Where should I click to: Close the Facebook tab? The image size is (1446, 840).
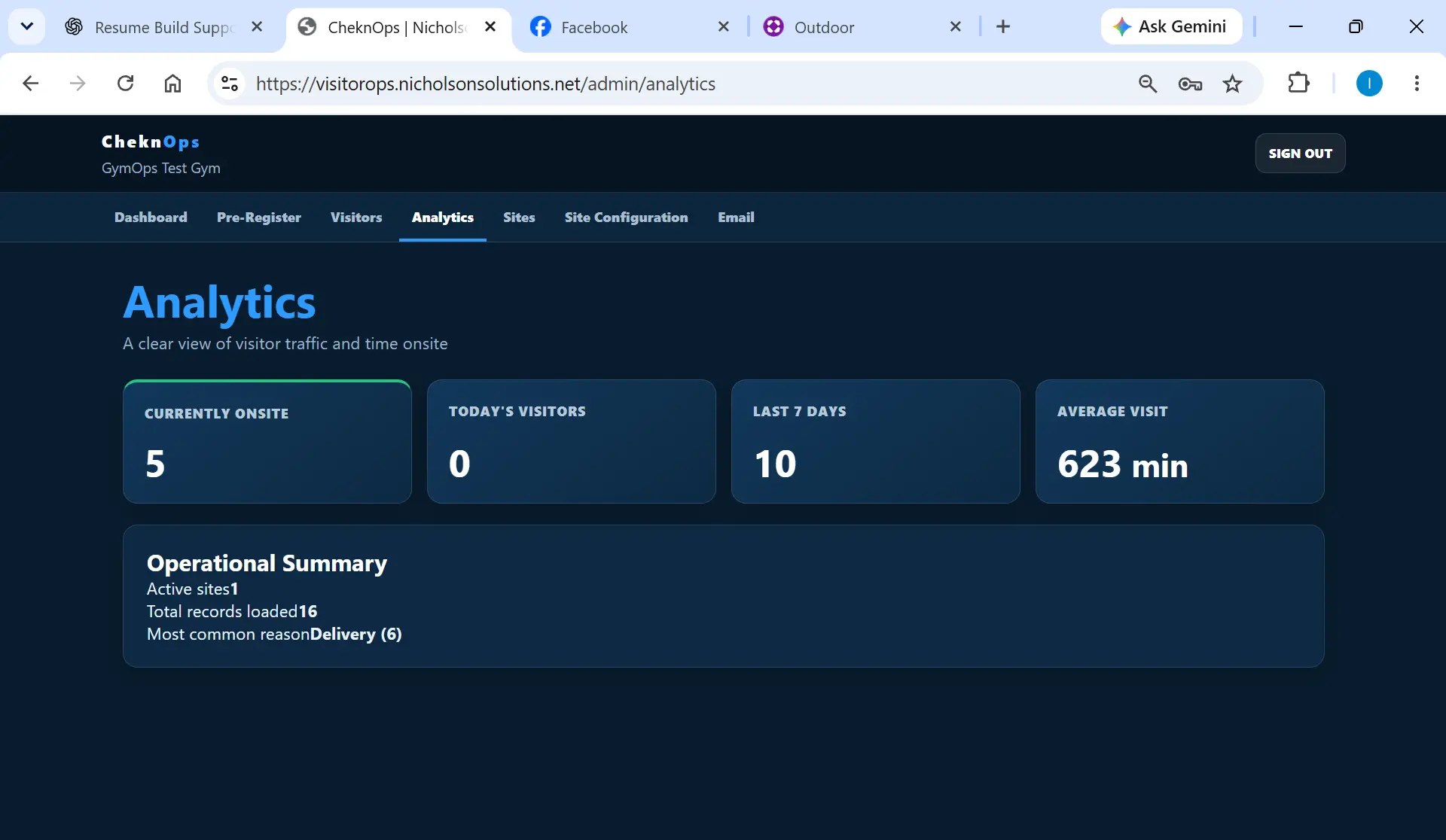pyautogui.click(x=724, y=27)
